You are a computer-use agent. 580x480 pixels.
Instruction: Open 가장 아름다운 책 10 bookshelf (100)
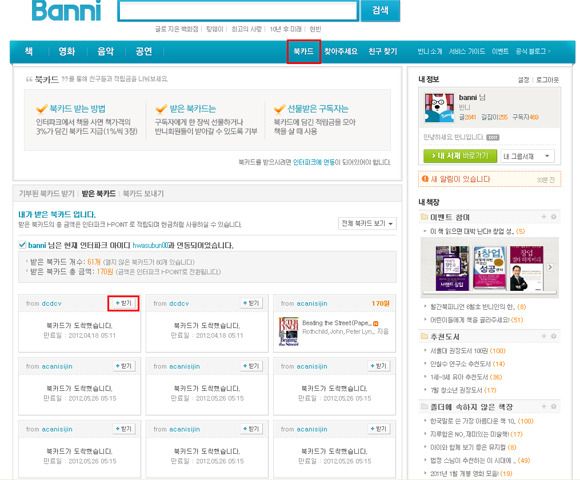pos(482,421)
